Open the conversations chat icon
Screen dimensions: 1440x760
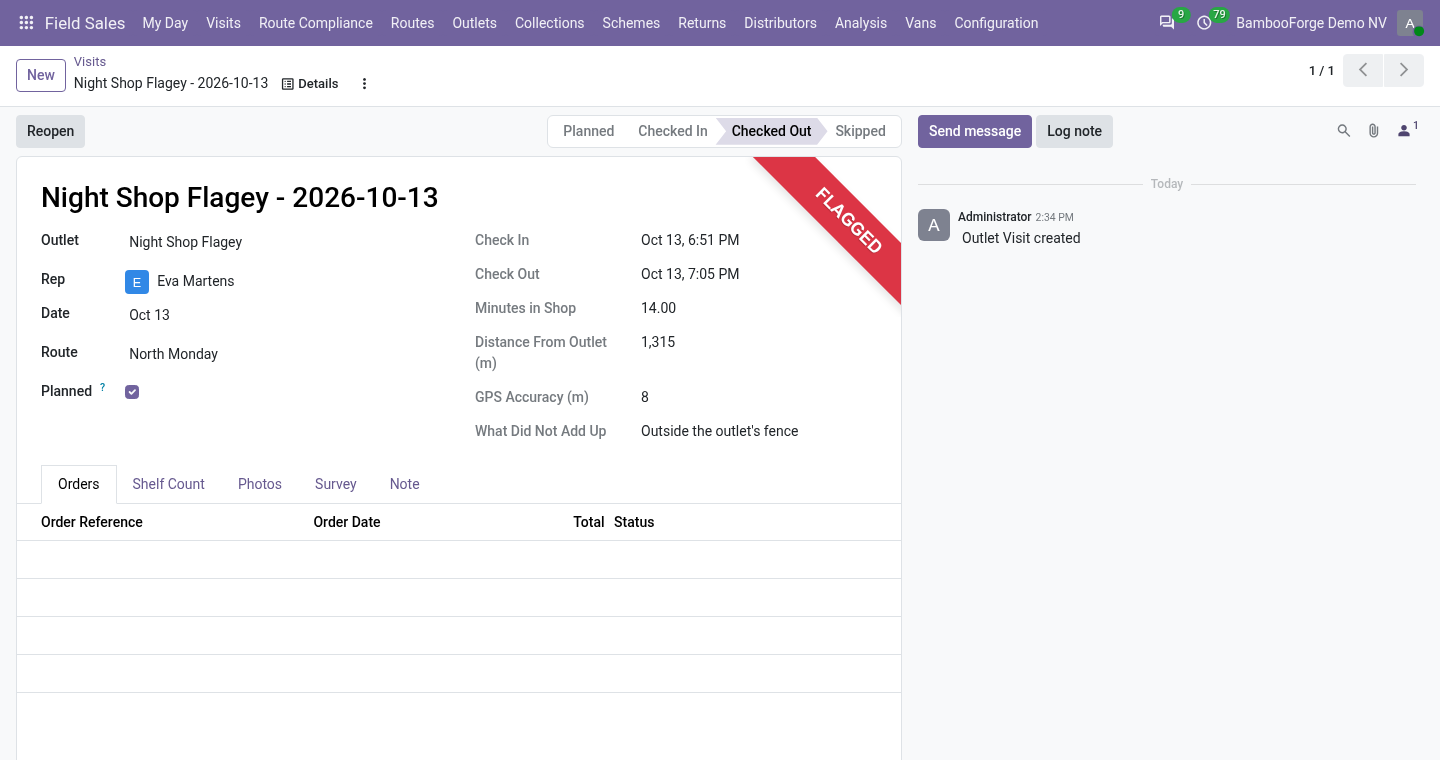(x=1167, y=23)
